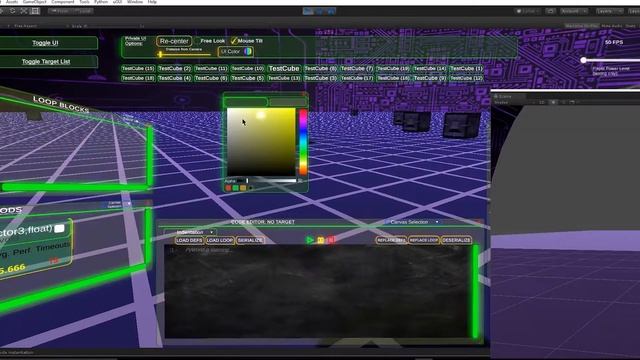
Task: Click the cloud icon in top-right toolbar
Action: 550,11
